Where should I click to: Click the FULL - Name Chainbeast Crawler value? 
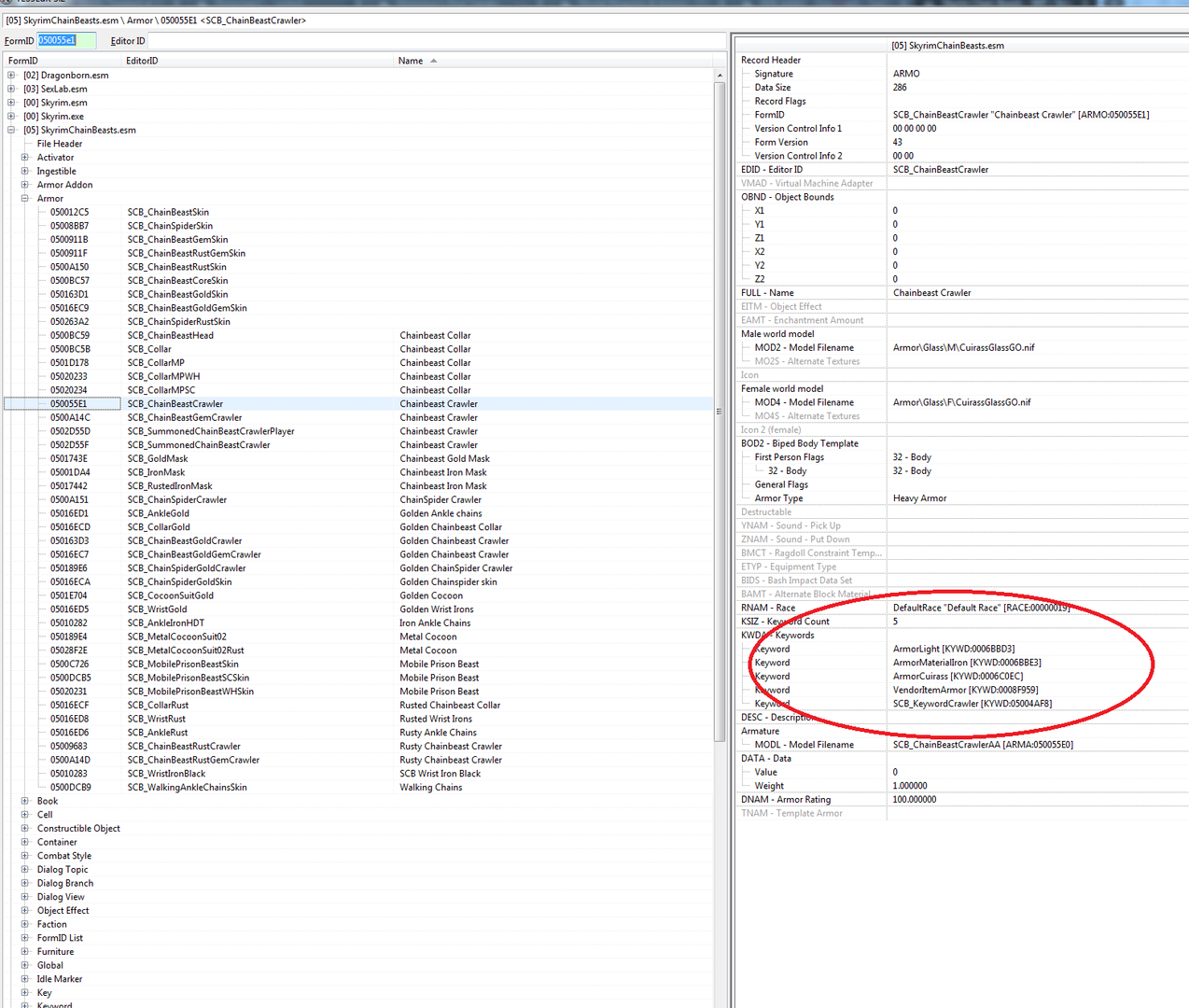tap(931, 293)
